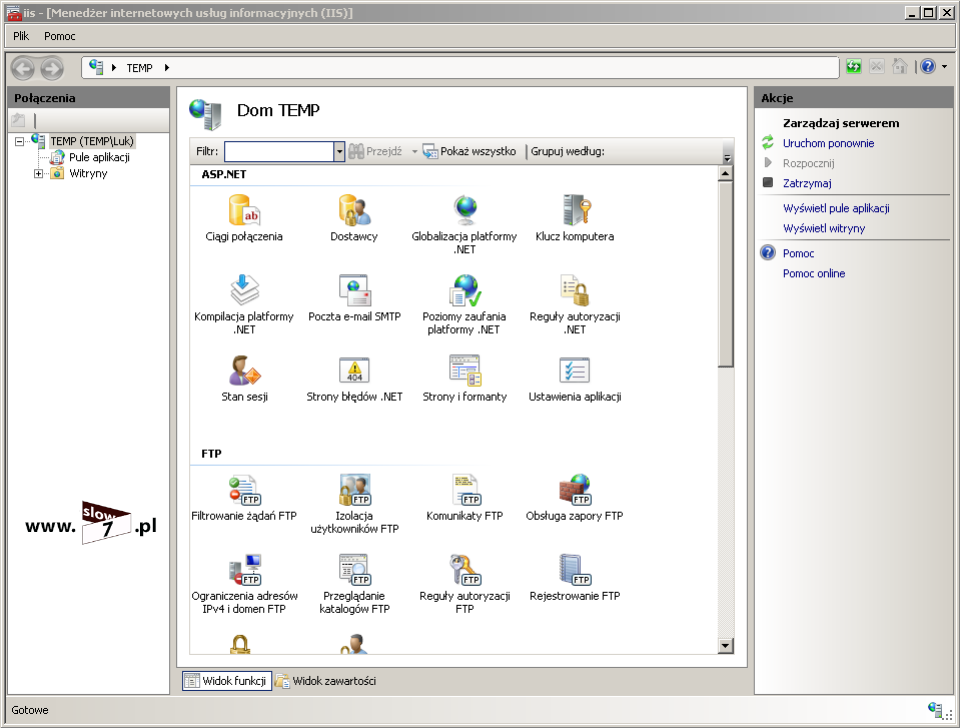Click the Rozpocznij action
The image size is (960, 728).
pos(808,163)
